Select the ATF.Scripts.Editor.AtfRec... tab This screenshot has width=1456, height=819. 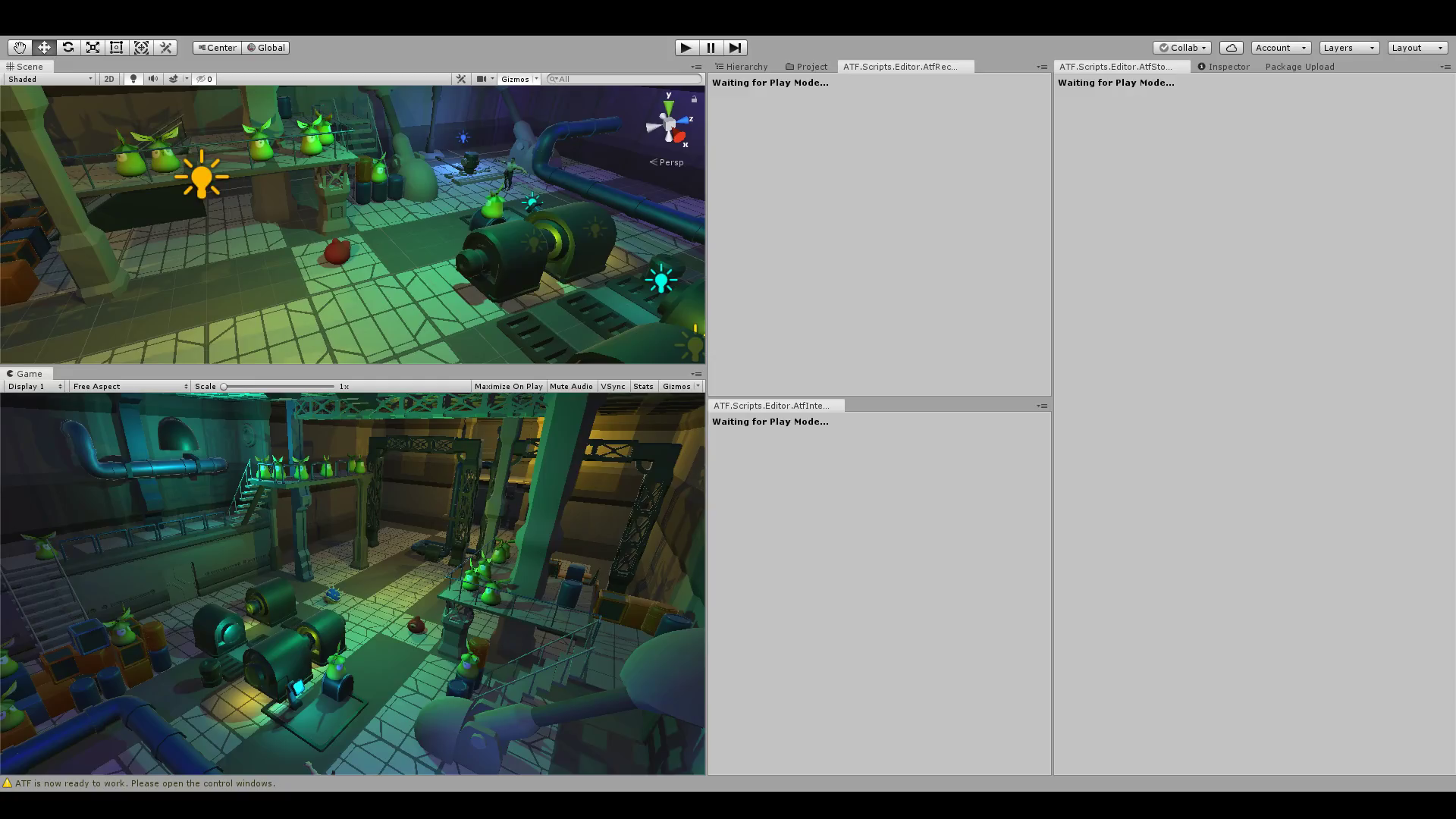point(905,67)
